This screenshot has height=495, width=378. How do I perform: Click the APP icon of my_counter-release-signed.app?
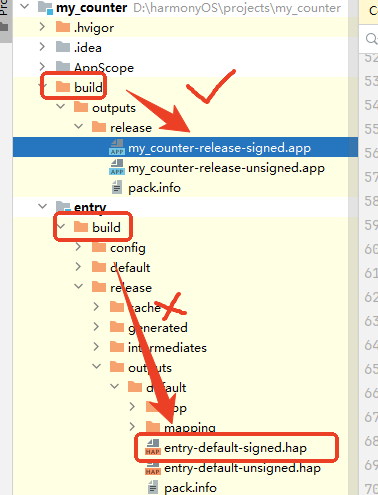pos(117,147)
